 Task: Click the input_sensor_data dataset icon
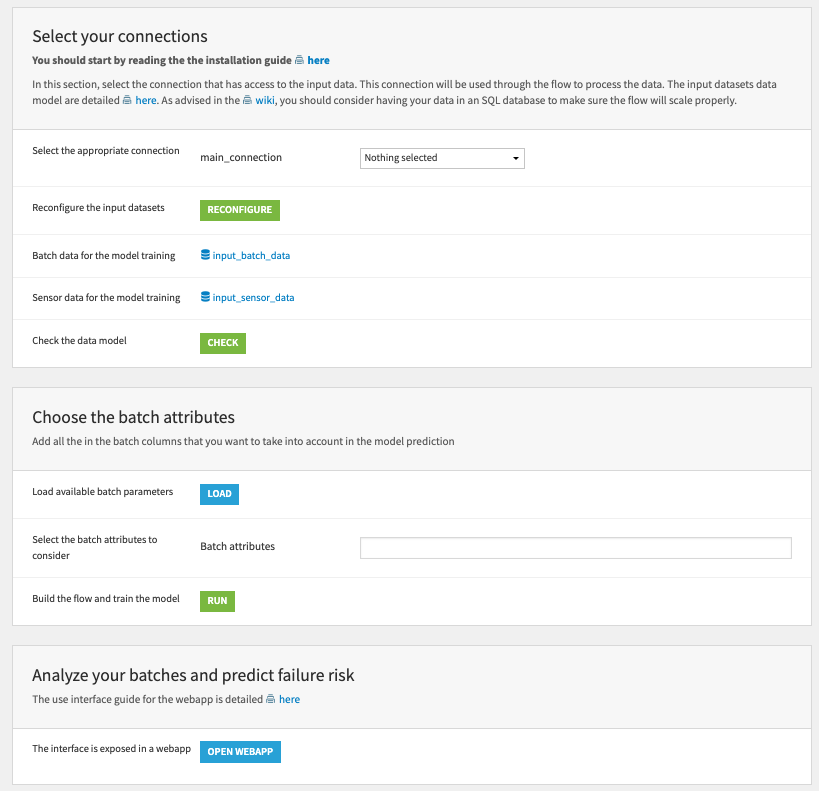tap(206, 297)
